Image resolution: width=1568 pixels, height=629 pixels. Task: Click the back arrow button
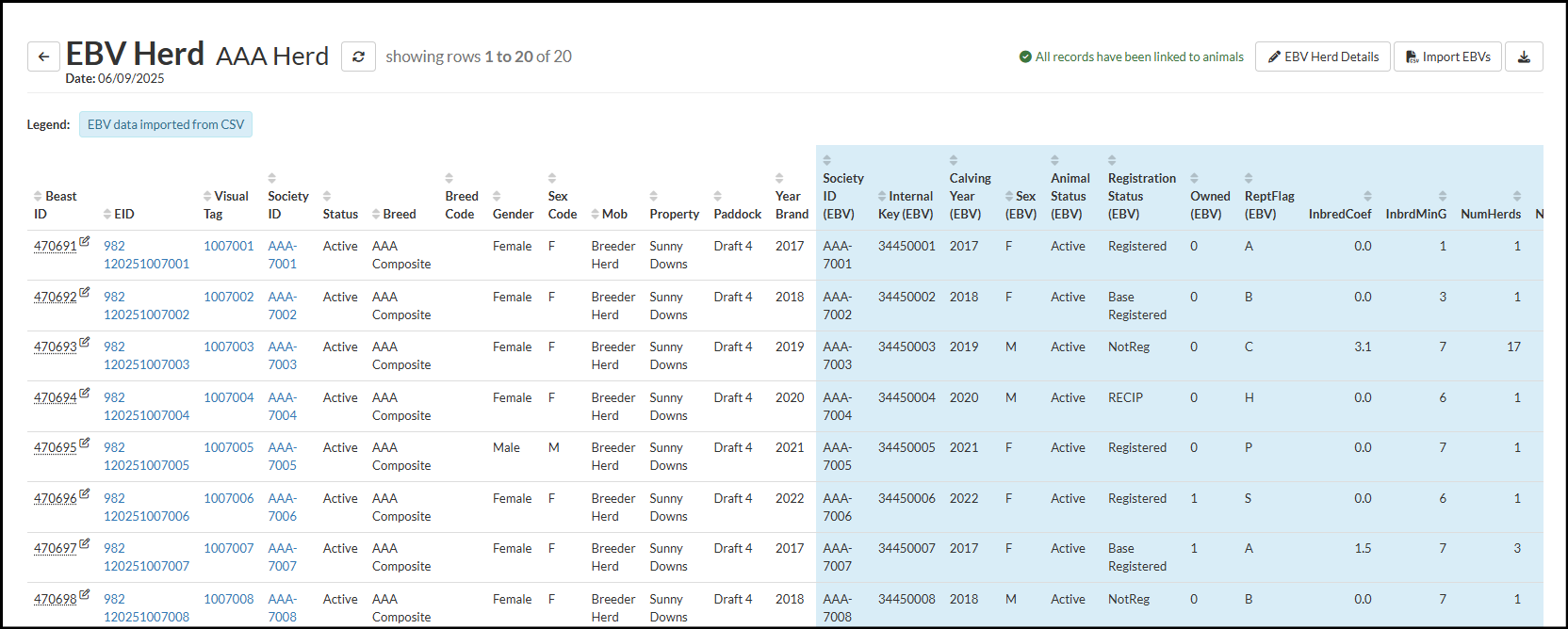pyautogui.click(x=43, y=57)
